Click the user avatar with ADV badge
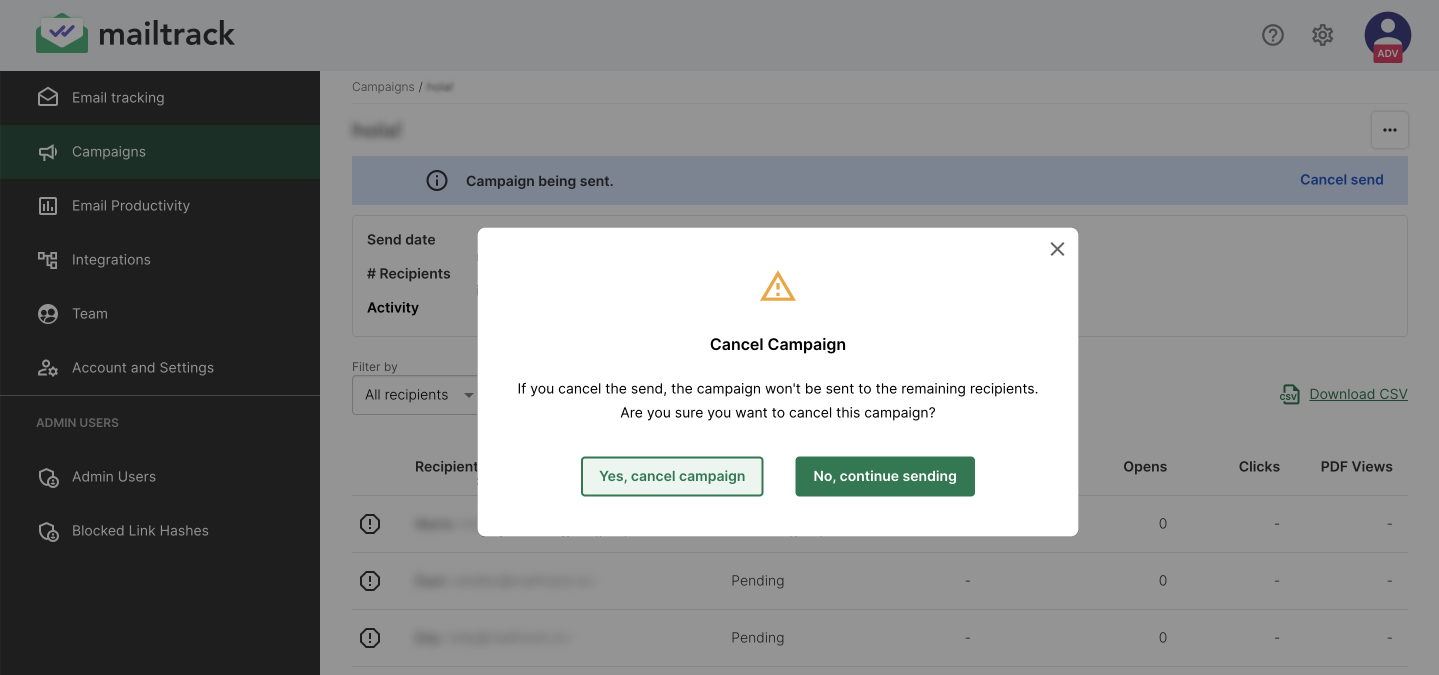The width and height of the screenshot is (1439, 675). point(1387,36)
